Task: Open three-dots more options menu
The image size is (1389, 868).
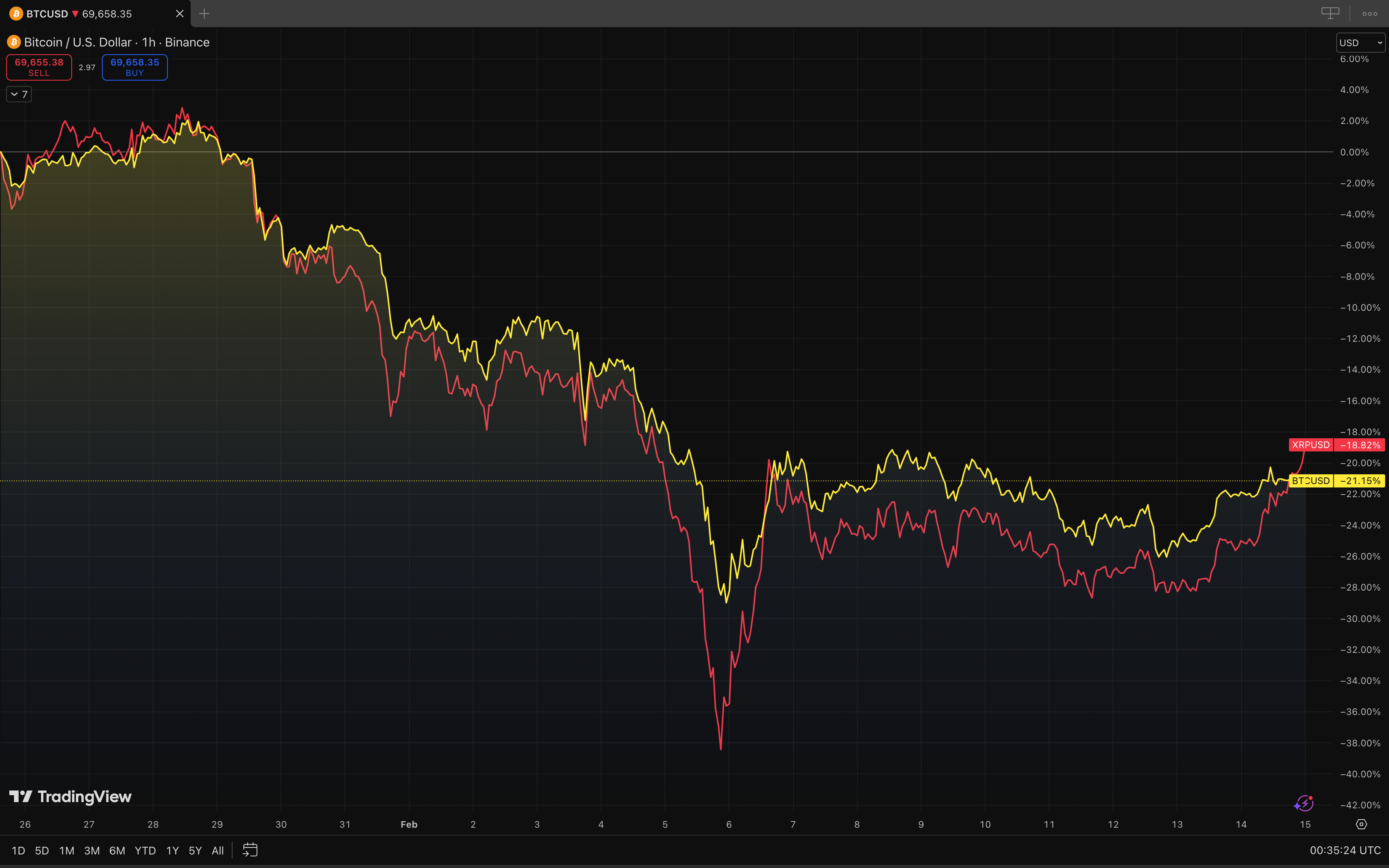Action: pos(1370,14)
